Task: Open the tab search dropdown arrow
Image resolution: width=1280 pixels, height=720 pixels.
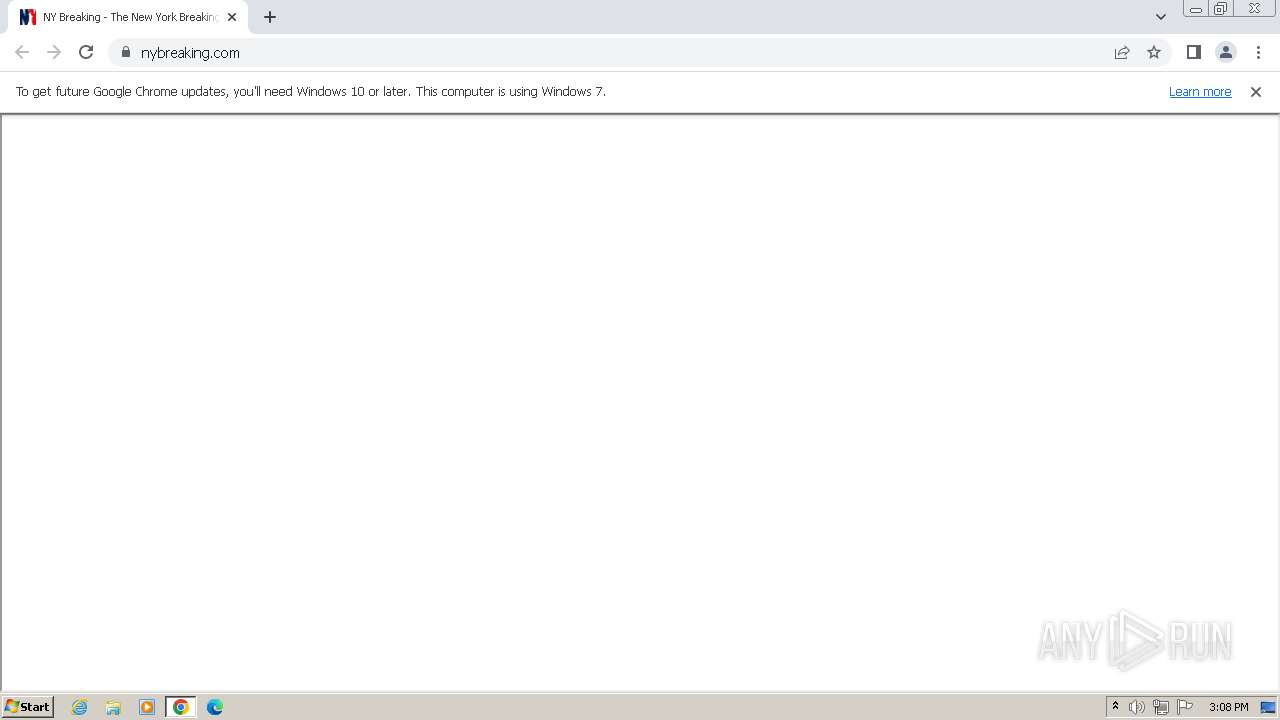Action: click(1161, 17)
